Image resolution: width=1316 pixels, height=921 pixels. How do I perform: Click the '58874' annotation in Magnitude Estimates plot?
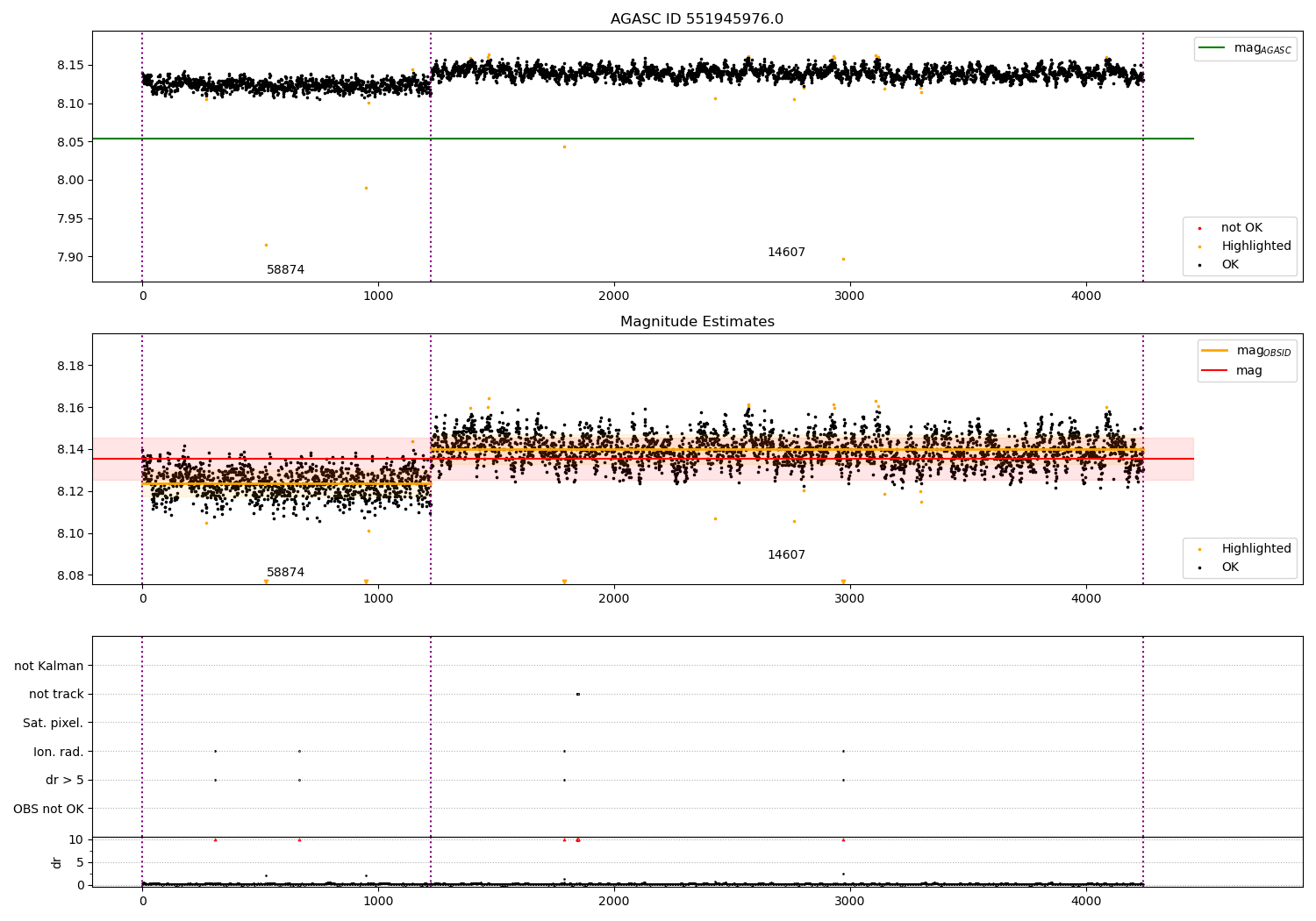click(x=285, y=573)
